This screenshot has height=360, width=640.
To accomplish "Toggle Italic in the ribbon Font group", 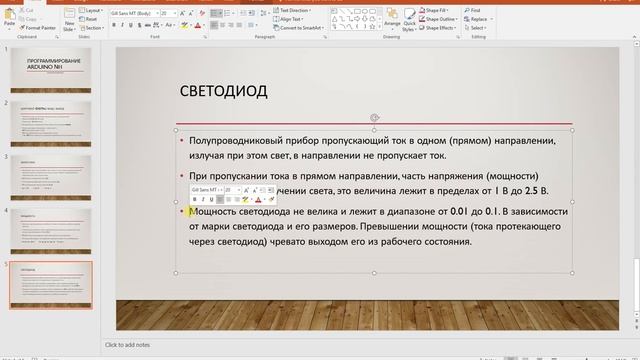I will click(122, 25).
